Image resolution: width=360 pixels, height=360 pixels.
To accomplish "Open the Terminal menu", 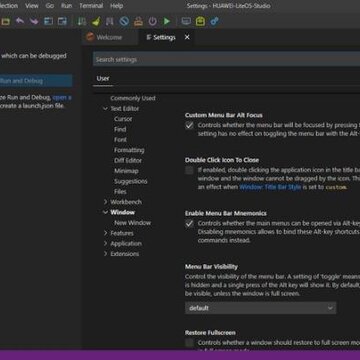I will 91,6.
